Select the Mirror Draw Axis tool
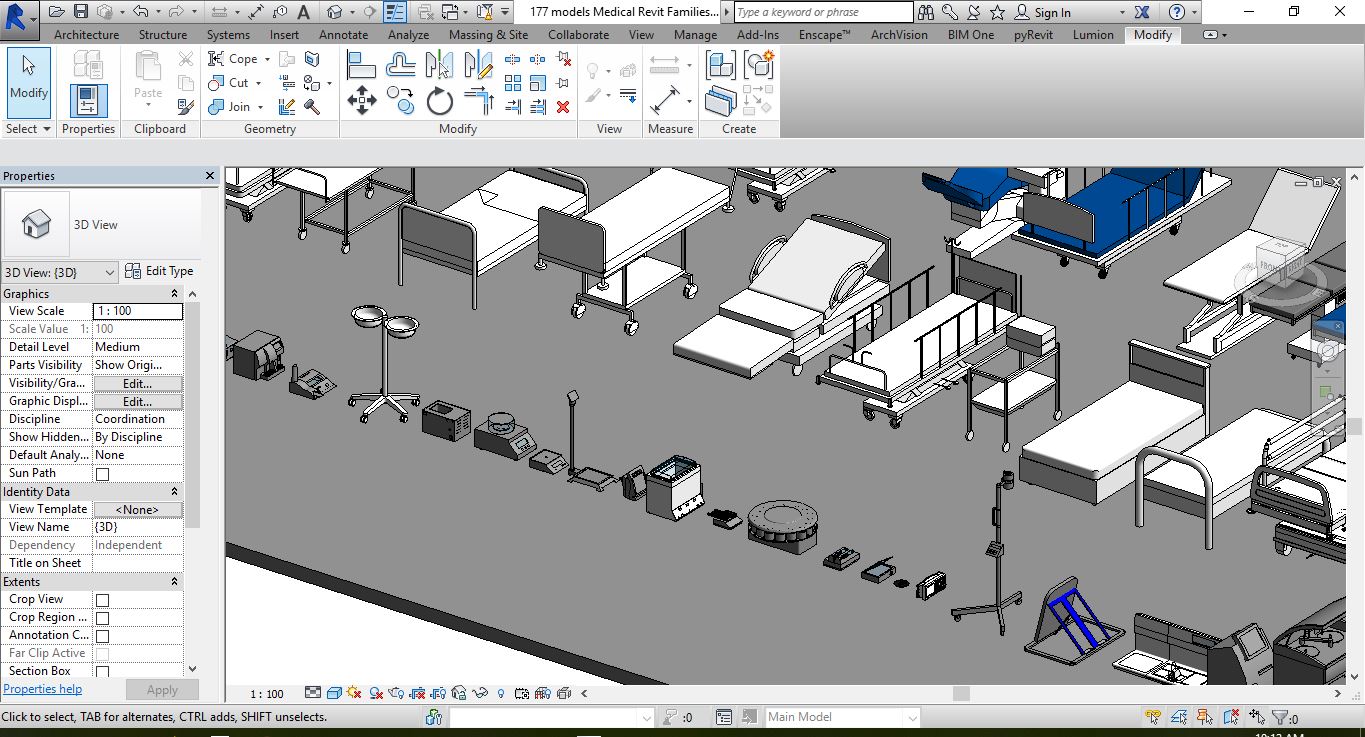 pos(479,65)
